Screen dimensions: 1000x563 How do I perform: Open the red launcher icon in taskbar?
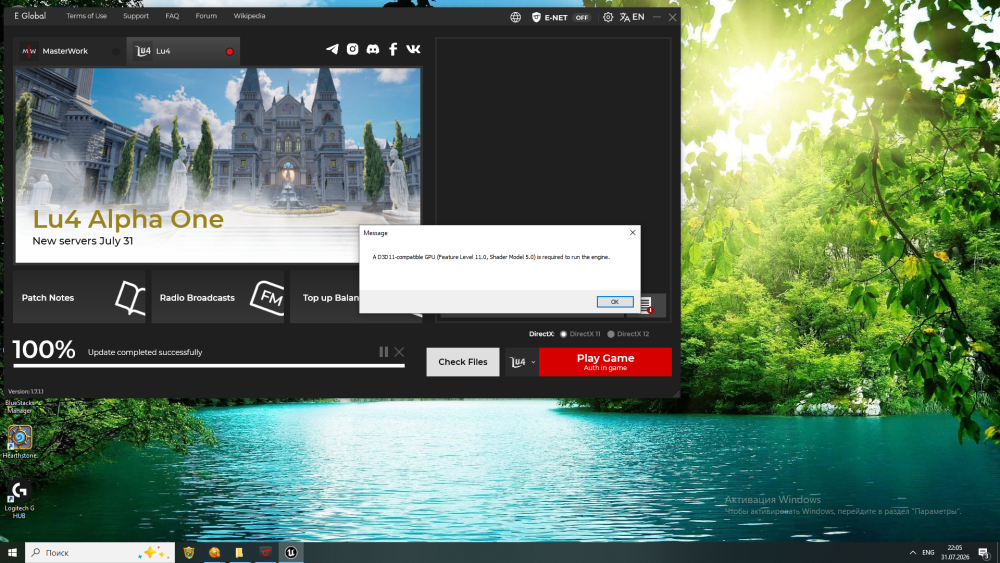pyautogui.click(x=265, y=553)
